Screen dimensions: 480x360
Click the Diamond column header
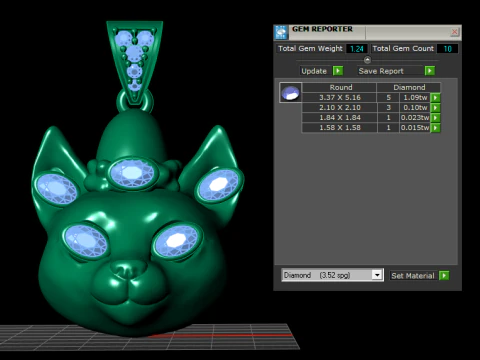coord(409,87)
